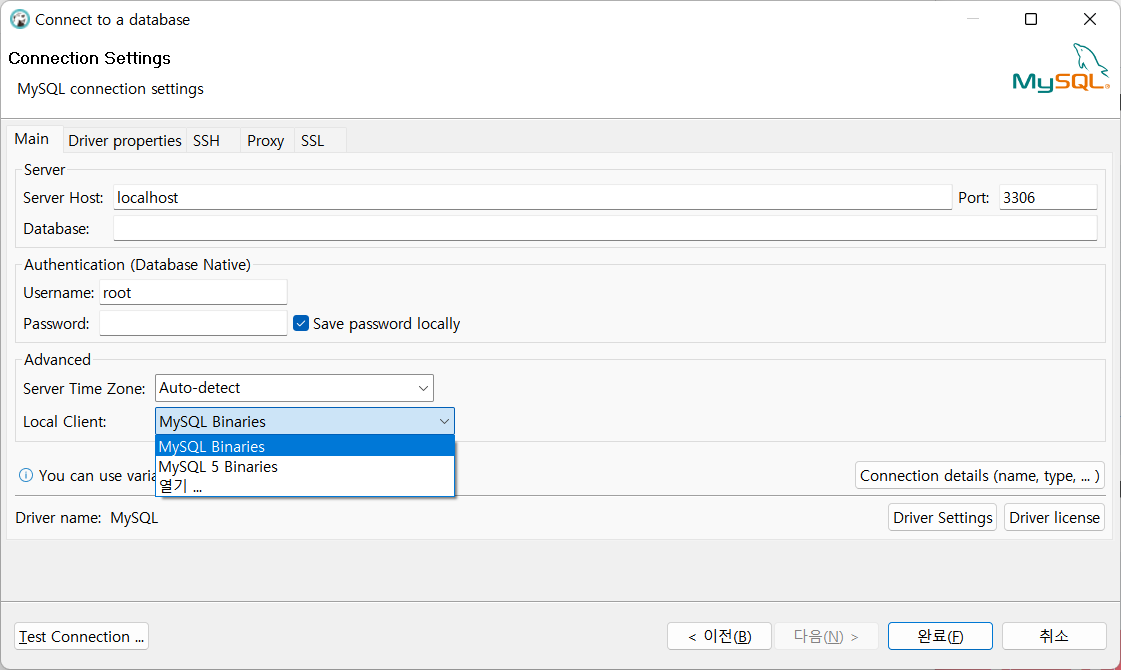
Task: View the Driver license
Action: pyautogui.click(x=1054, y=518)
